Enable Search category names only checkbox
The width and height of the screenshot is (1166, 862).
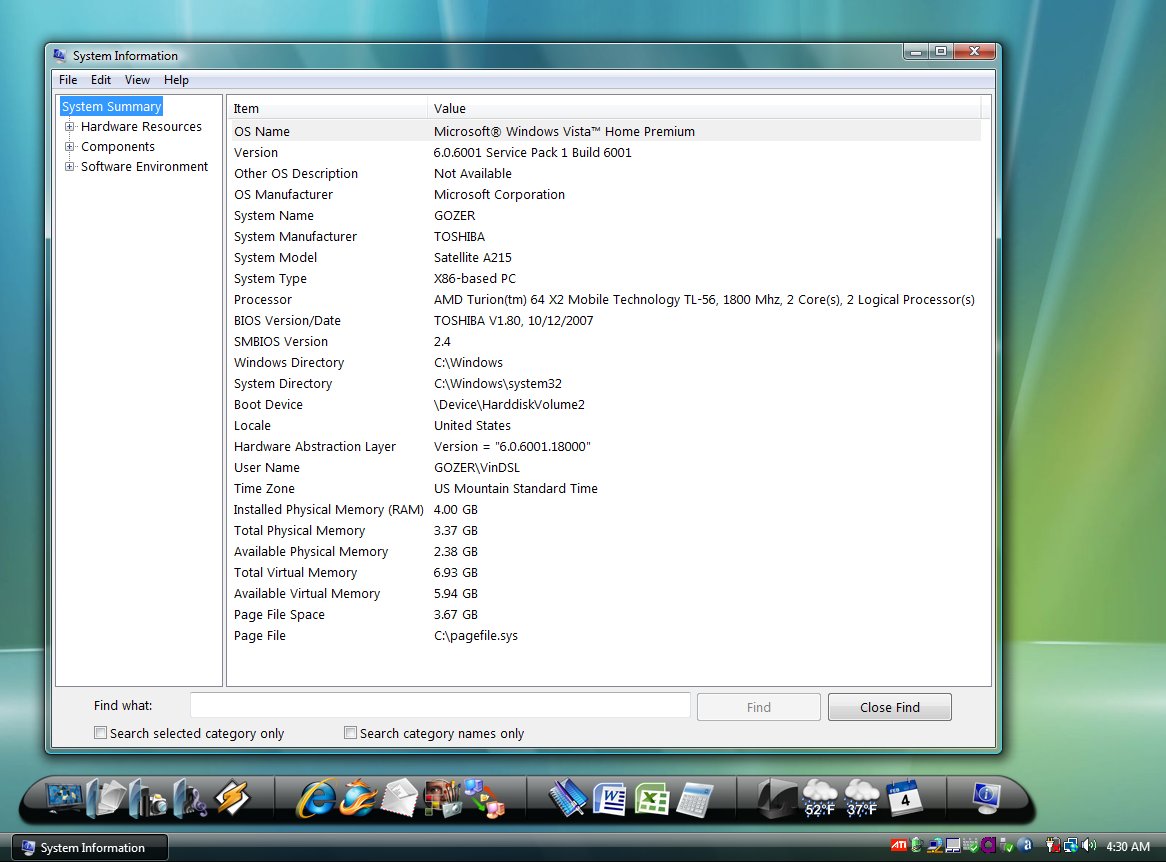pos(350,733)
